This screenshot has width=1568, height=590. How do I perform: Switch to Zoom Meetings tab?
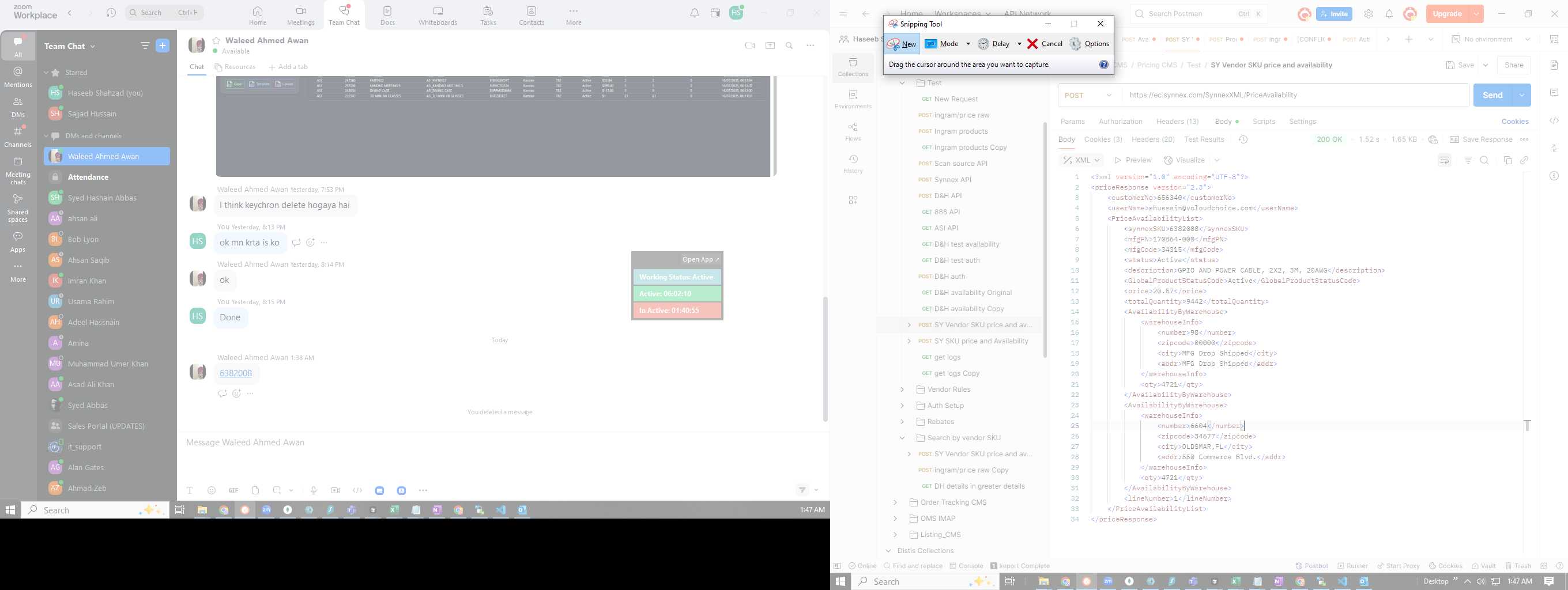pyautogui.click(x=301, y=15)
